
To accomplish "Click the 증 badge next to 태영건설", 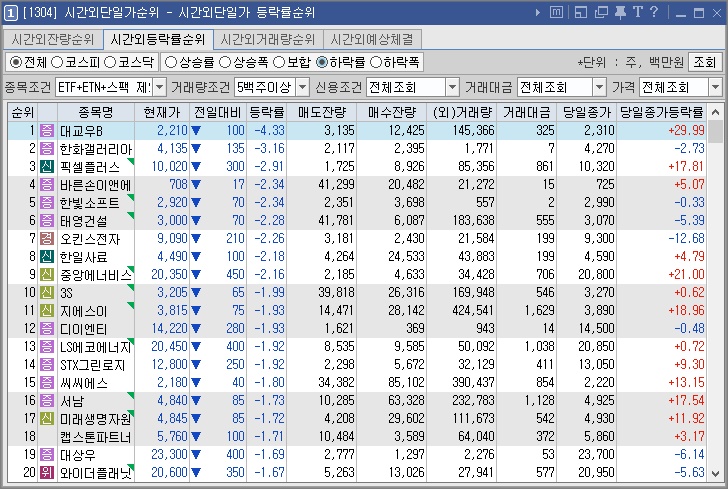I will click(47, 221).
